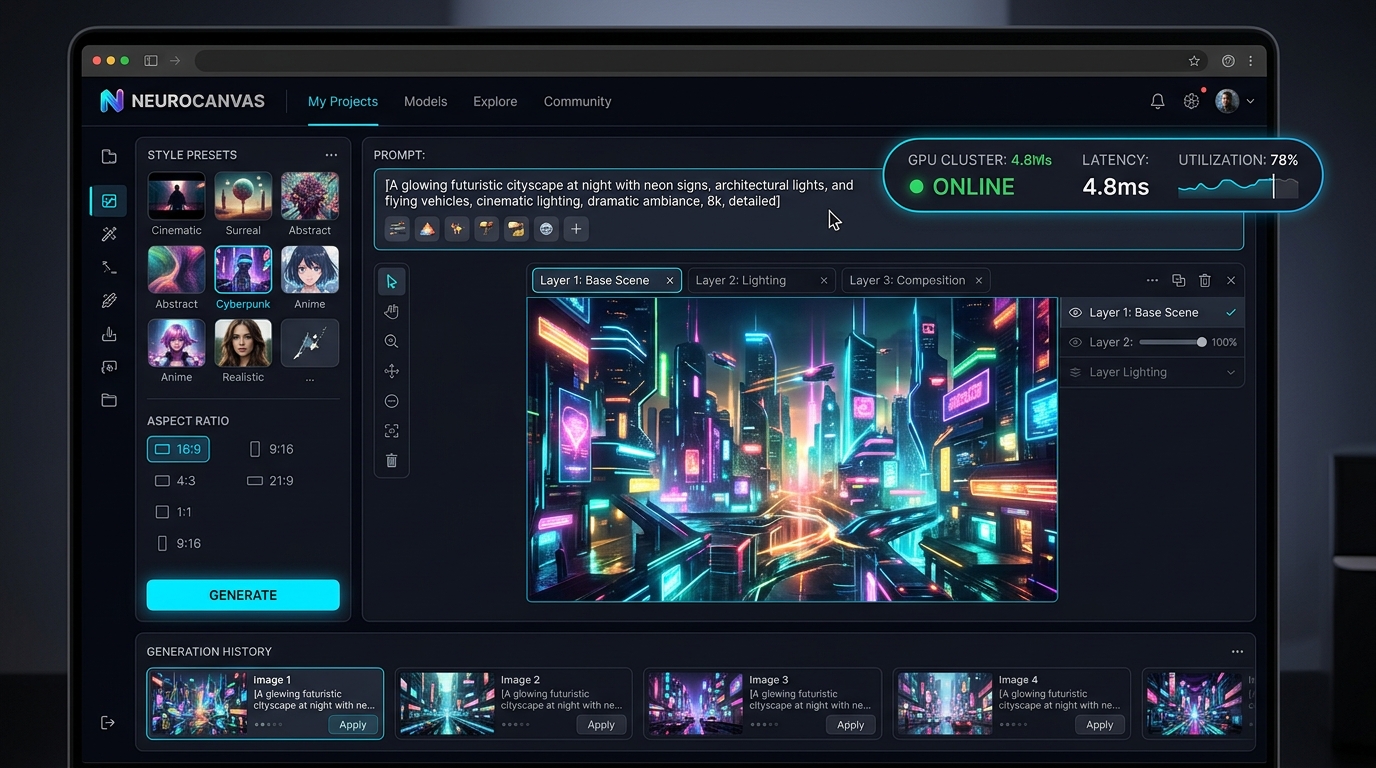Click the plus button under the prompt
The width and height of the screenshot is (1376, 768).
pyautogui.click(x=576, y=229)
